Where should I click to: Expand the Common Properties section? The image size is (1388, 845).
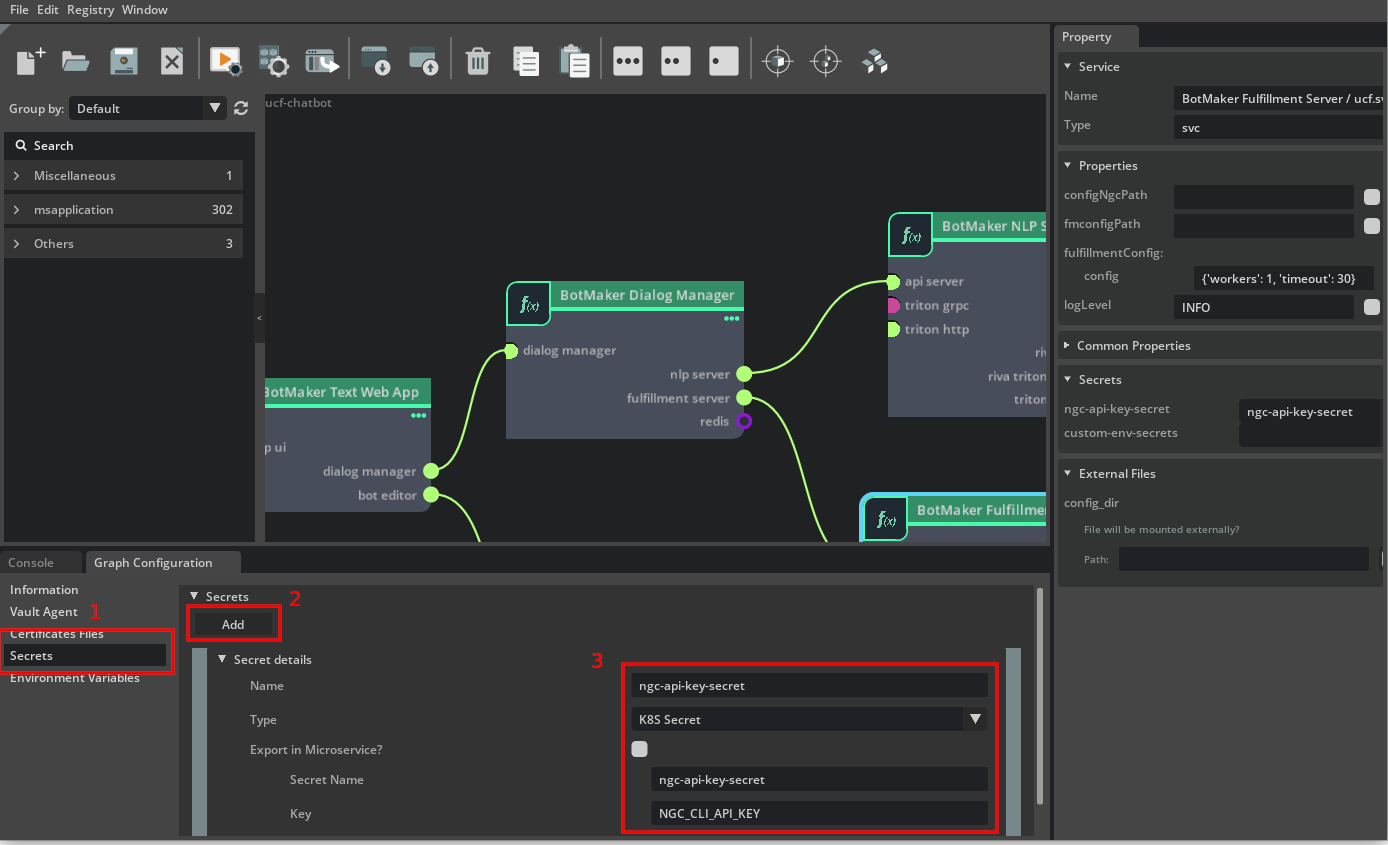(x=1067, y=346)
